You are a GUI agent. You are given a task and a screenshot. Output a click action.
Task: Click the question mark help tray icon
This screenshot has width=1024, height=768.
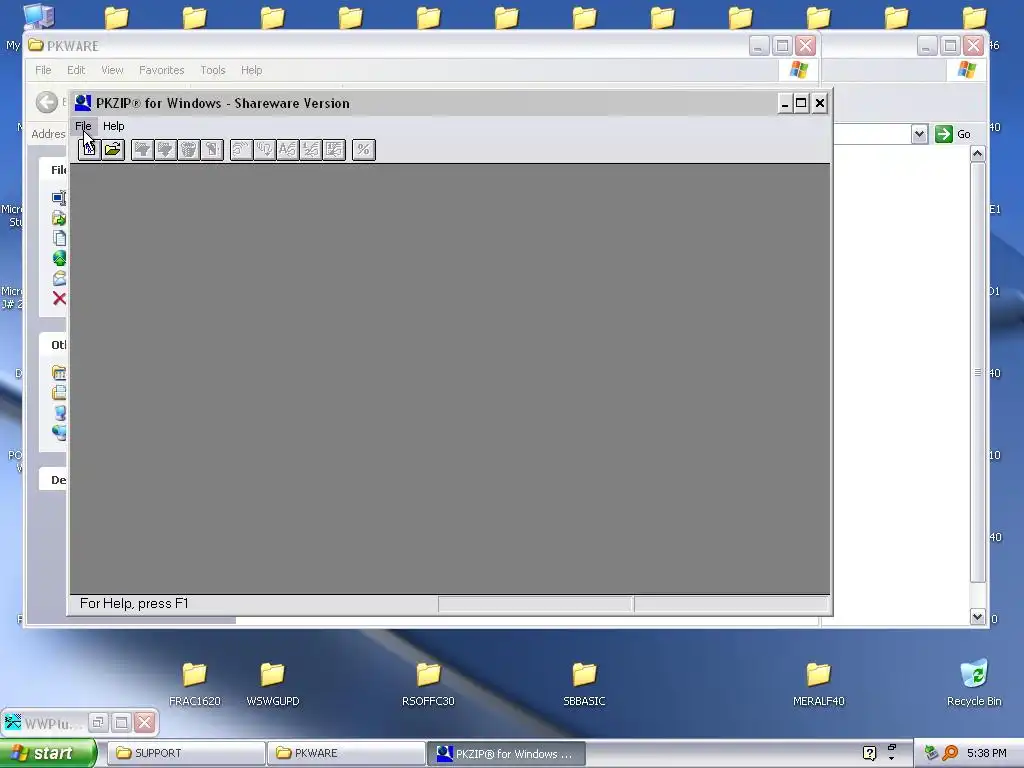click(869, 753)
